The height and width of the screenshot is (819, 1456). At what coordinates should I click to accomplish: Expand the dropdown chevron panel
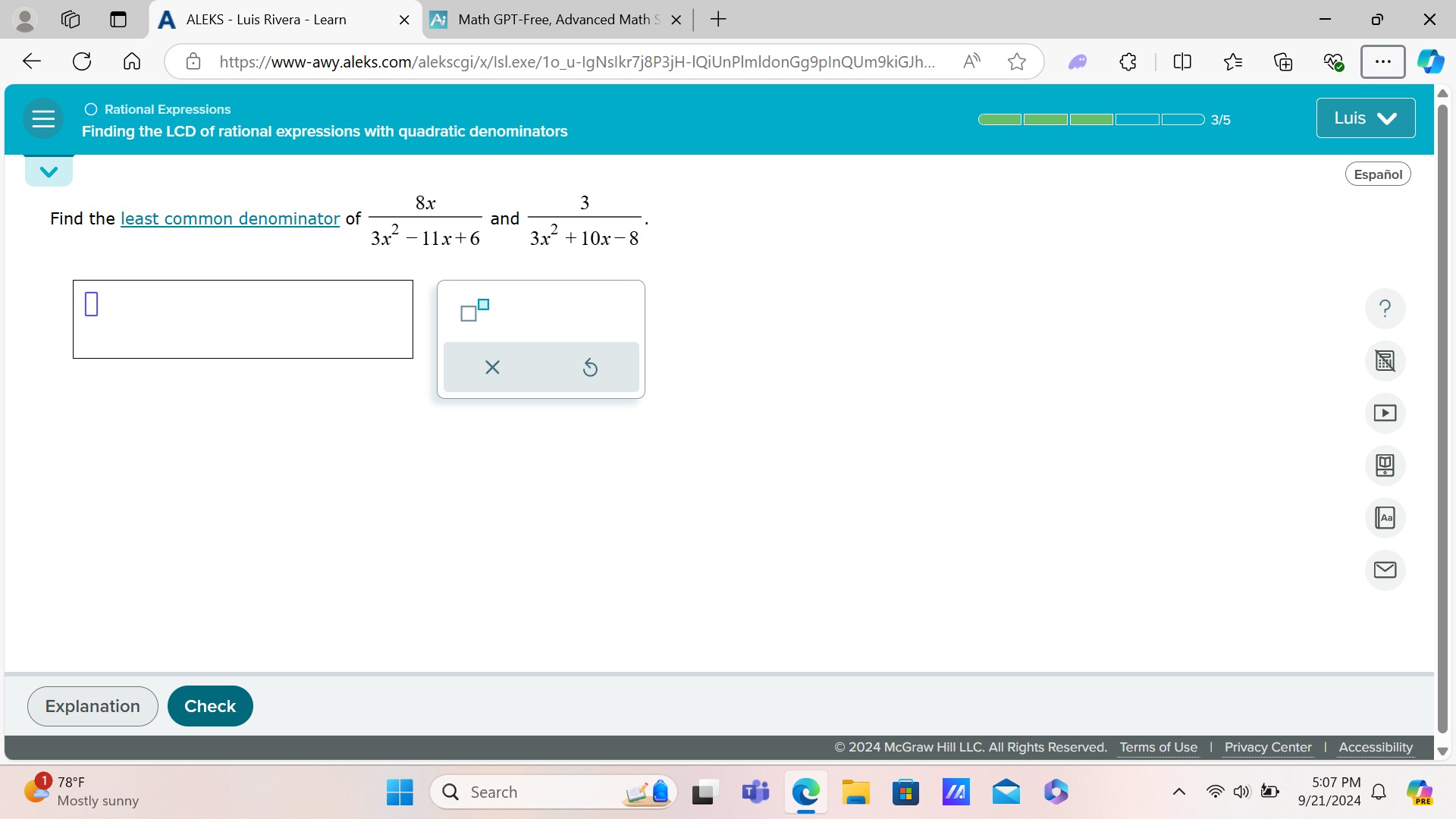(x=48, y=172)
